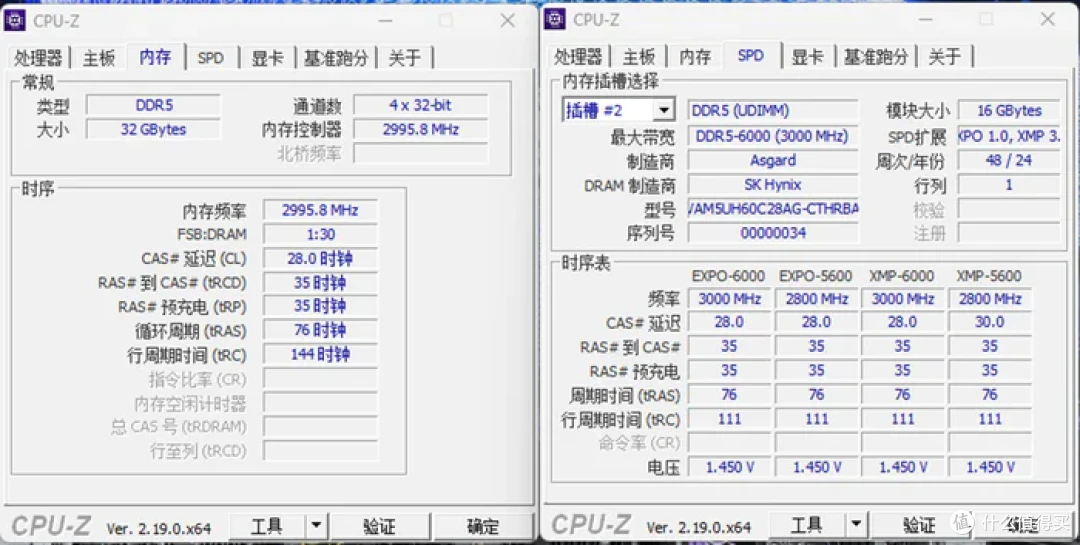Close the left CPU-Z window

pyautogui.click(x=508, y=21)
